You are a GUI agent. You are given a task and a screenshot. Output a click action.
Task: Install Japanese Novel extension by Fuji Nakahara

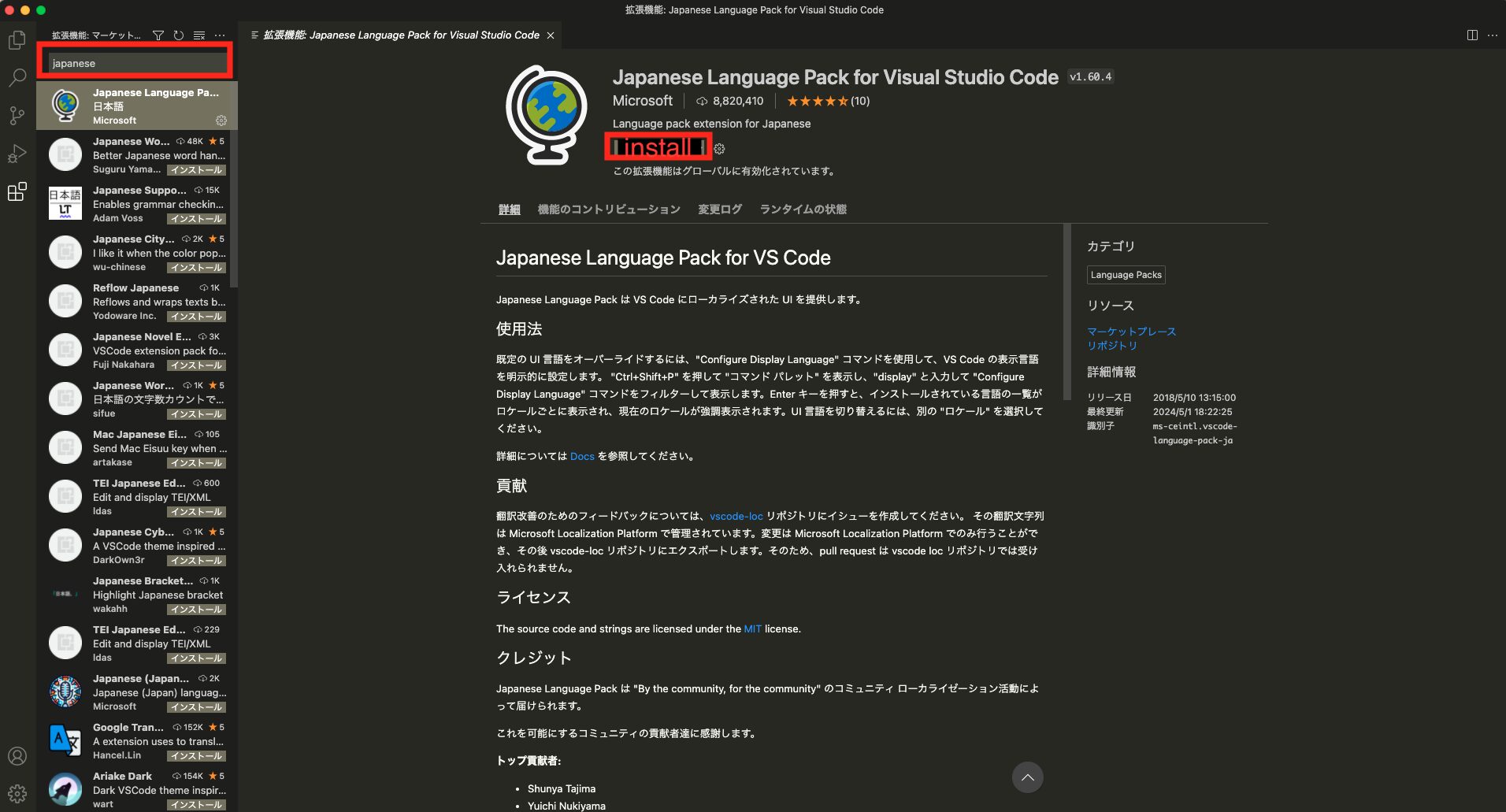pos(197,365)
